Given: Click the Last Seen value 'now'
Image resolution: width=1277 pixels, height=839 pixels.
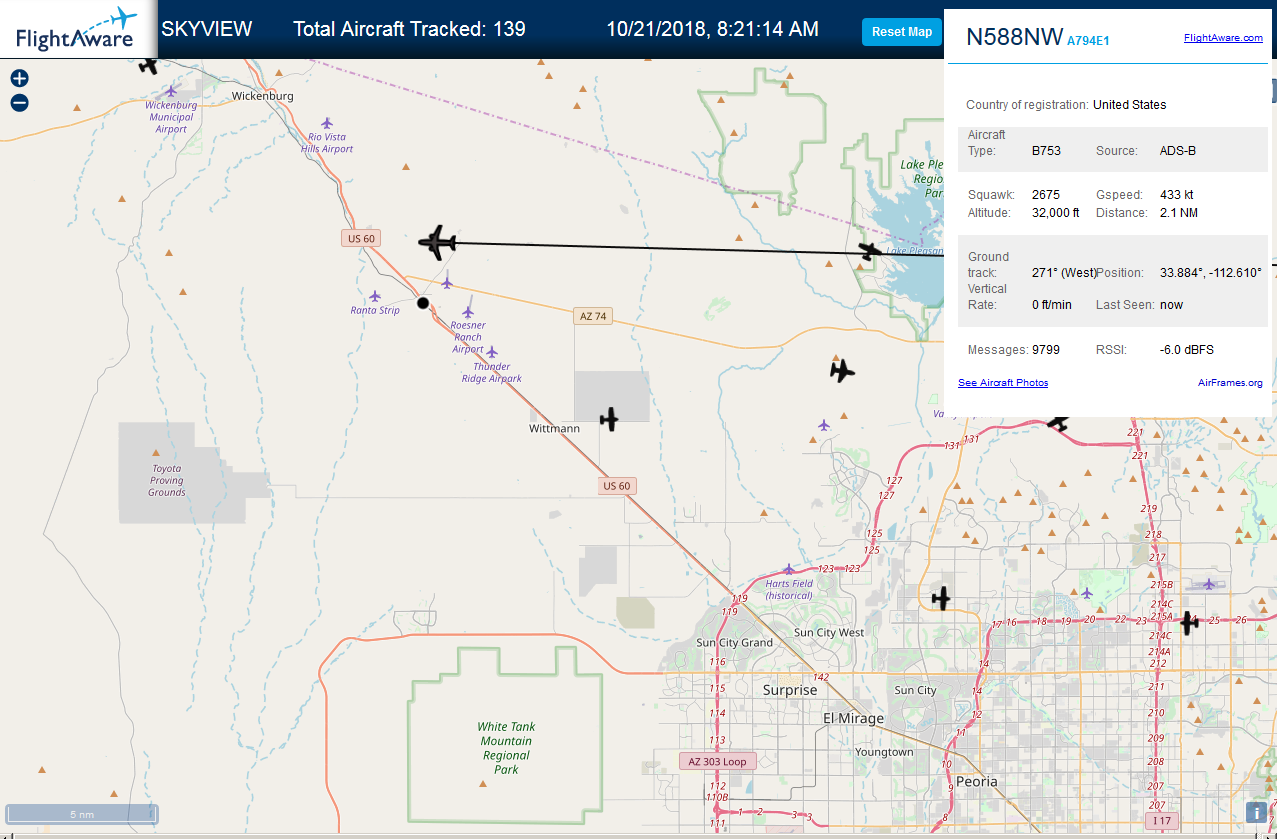Looking at the screenshot, I should tap(1171, 305).
